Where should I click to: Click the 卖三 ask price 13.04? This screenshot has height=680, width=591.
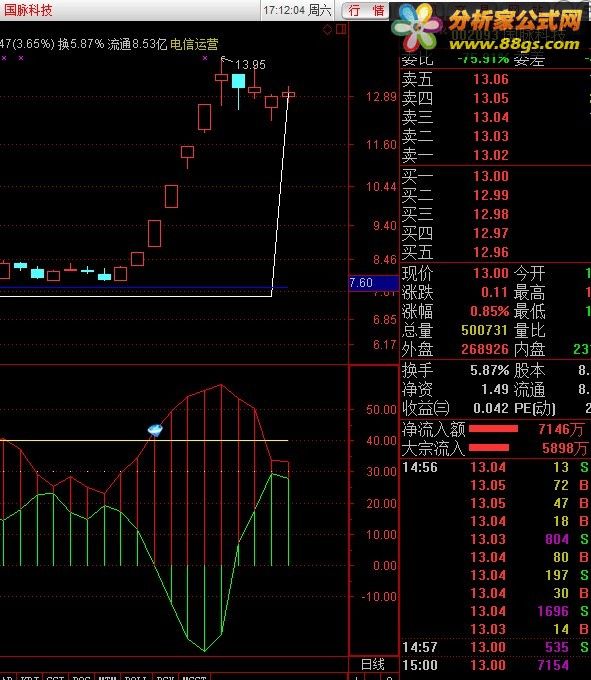point(490,118)
